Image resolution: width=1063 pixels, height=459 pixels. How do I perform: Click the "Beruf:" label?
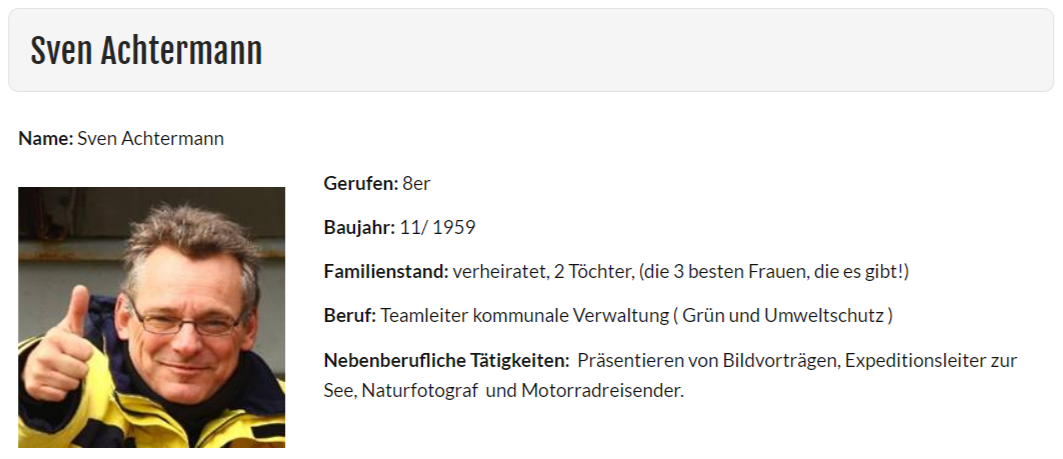coord(350,316)
